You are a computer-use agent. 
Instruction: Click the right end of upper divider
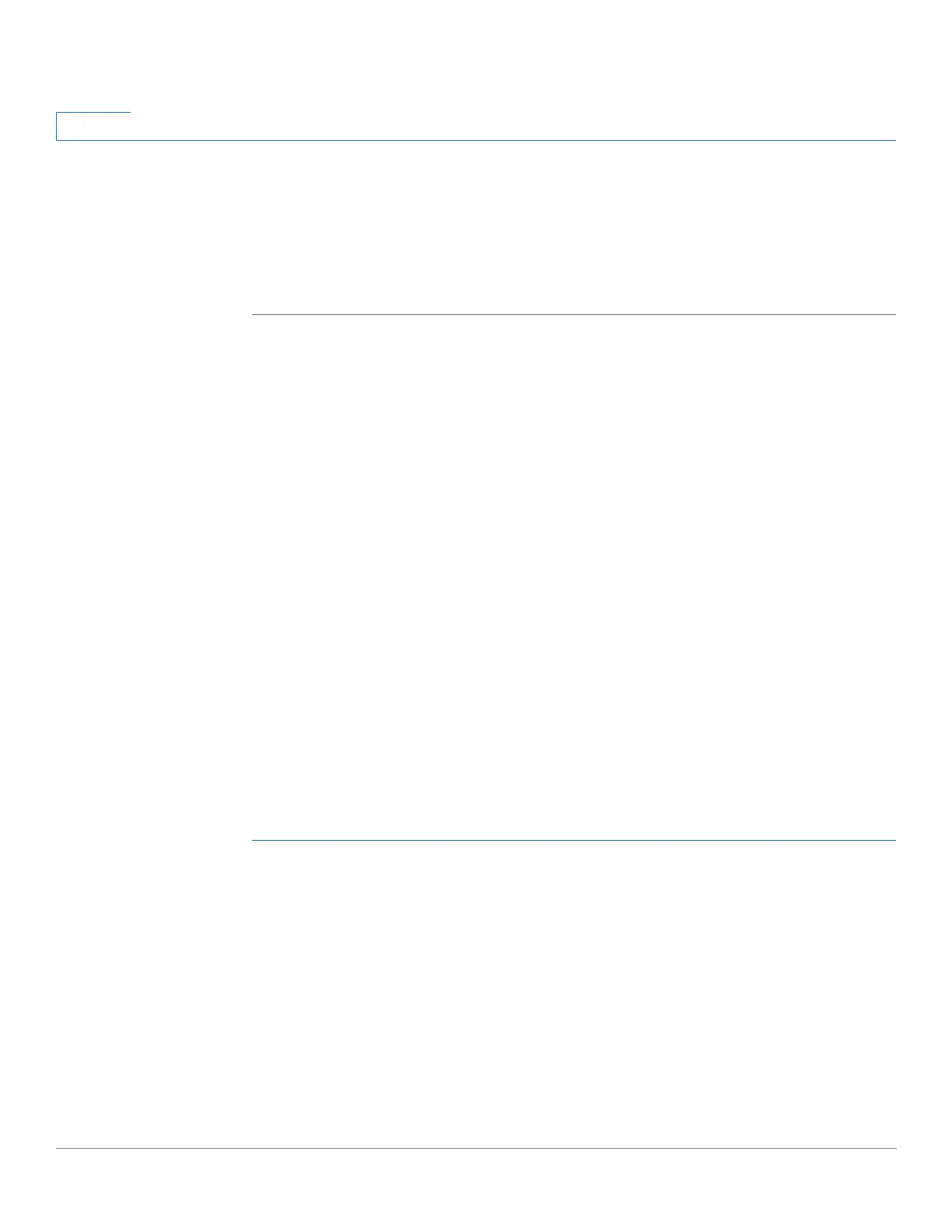[893, 314]
